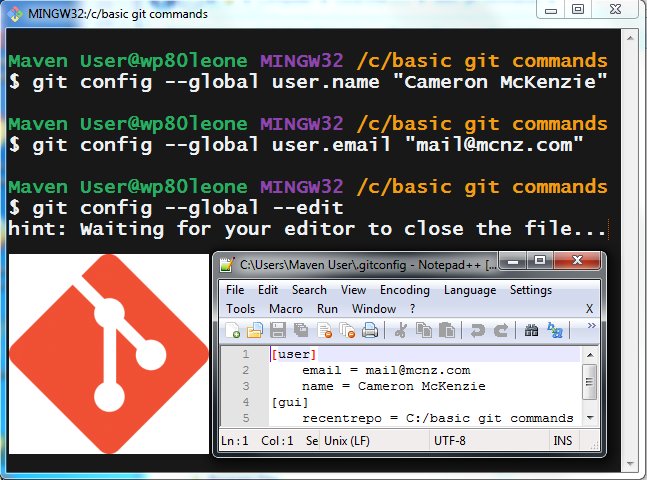The height and width of the screenshot is (480, 647).
Task: Click the Unix (LF) line ending status
Action: point(347,441)
